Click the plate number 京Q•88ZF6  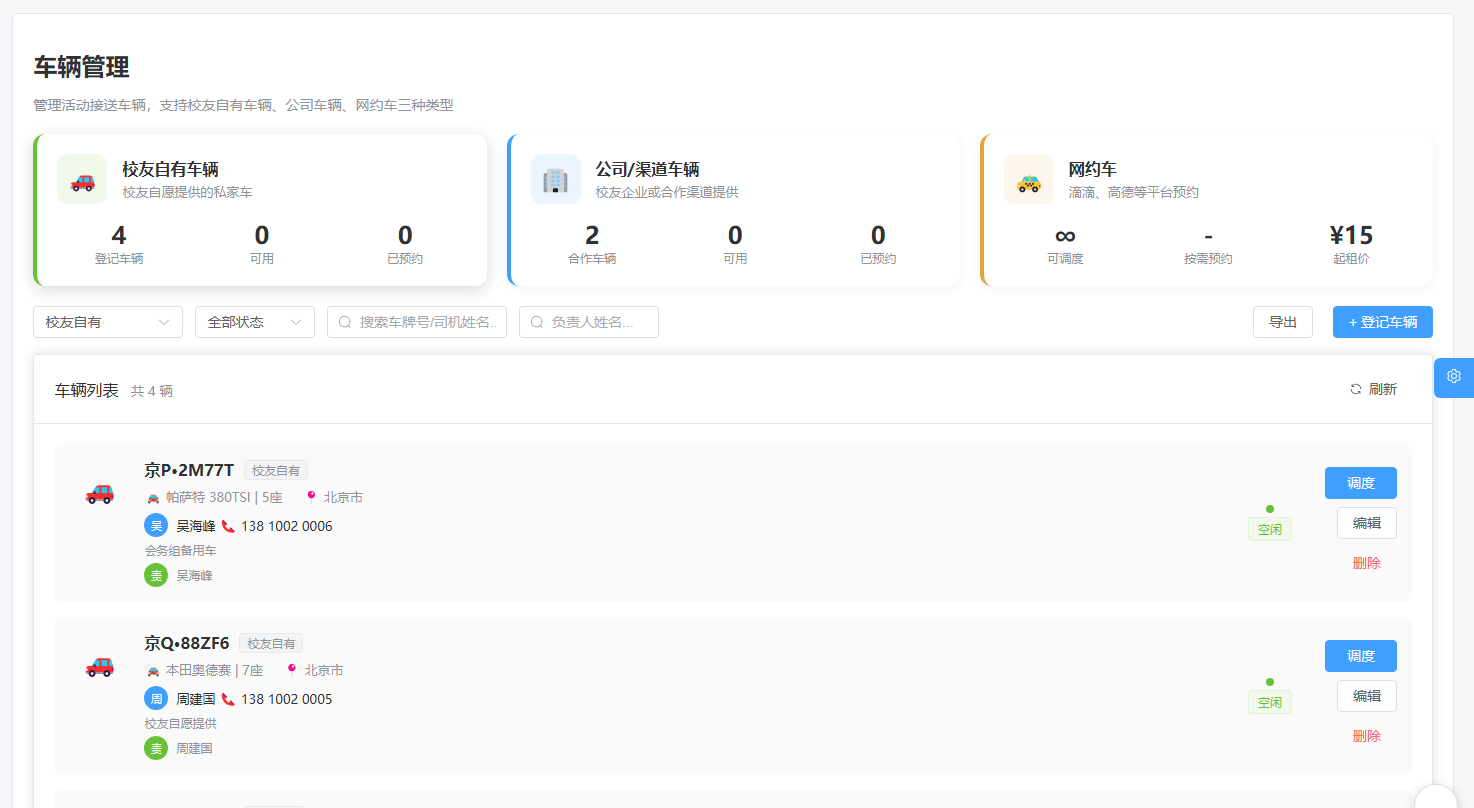[x=187, y=643]
